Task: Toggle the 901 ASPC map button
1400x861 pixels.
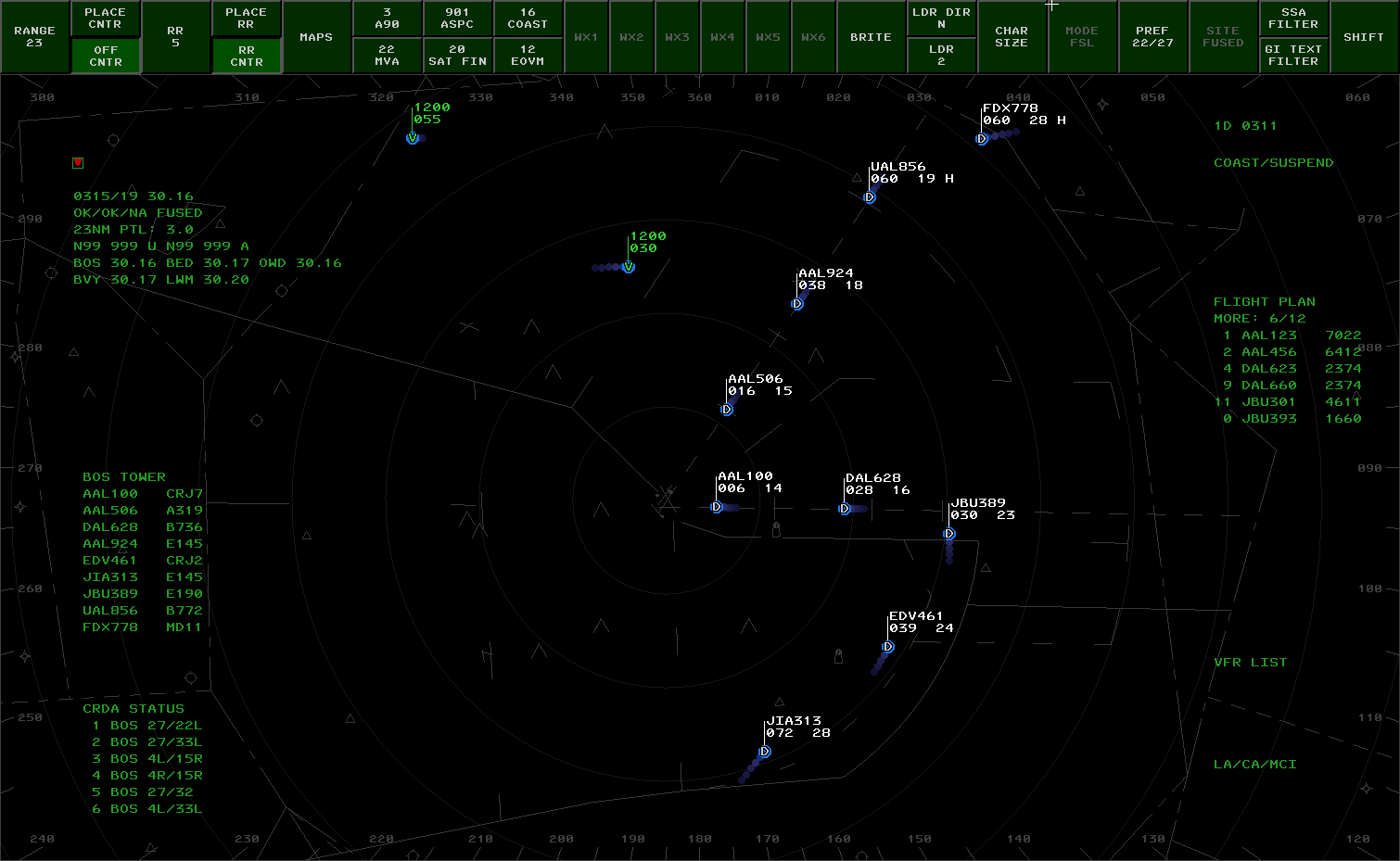Action: tap(457, 19)
